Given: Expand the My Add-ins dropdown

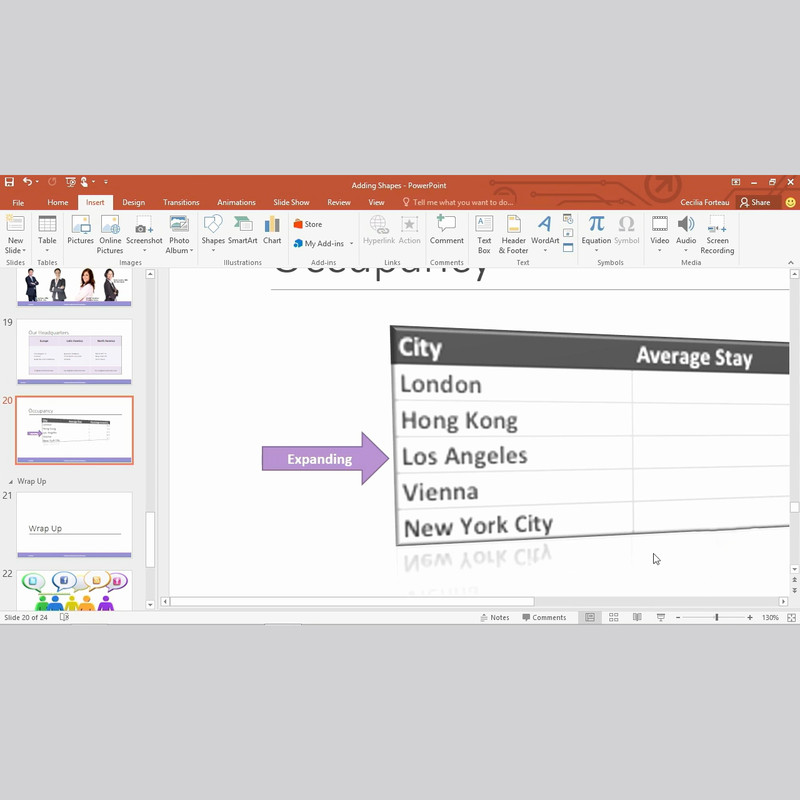Looking at the screenshot, I should pos(351,244).
